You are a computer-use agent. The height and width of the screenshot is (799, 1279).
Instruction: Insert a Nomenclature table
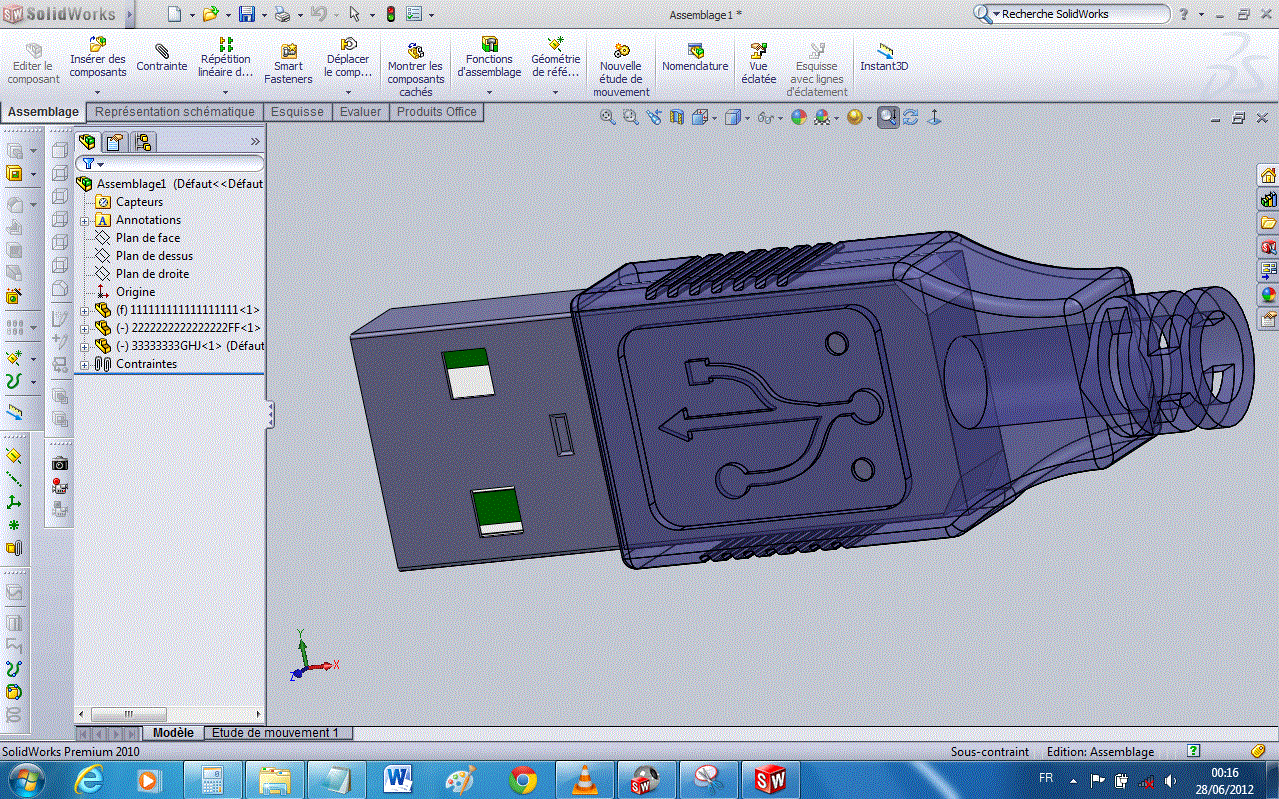(x=695, y=58)
